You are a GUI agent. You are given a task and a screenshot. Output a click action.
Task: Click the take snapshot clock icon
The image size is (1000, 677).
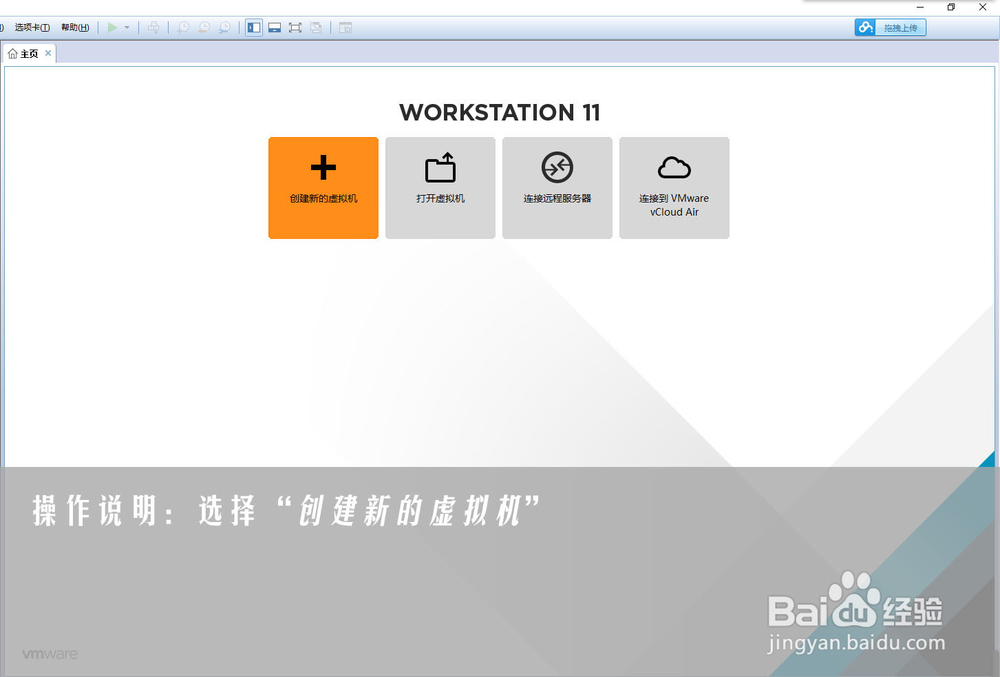[x=183, y=27]
